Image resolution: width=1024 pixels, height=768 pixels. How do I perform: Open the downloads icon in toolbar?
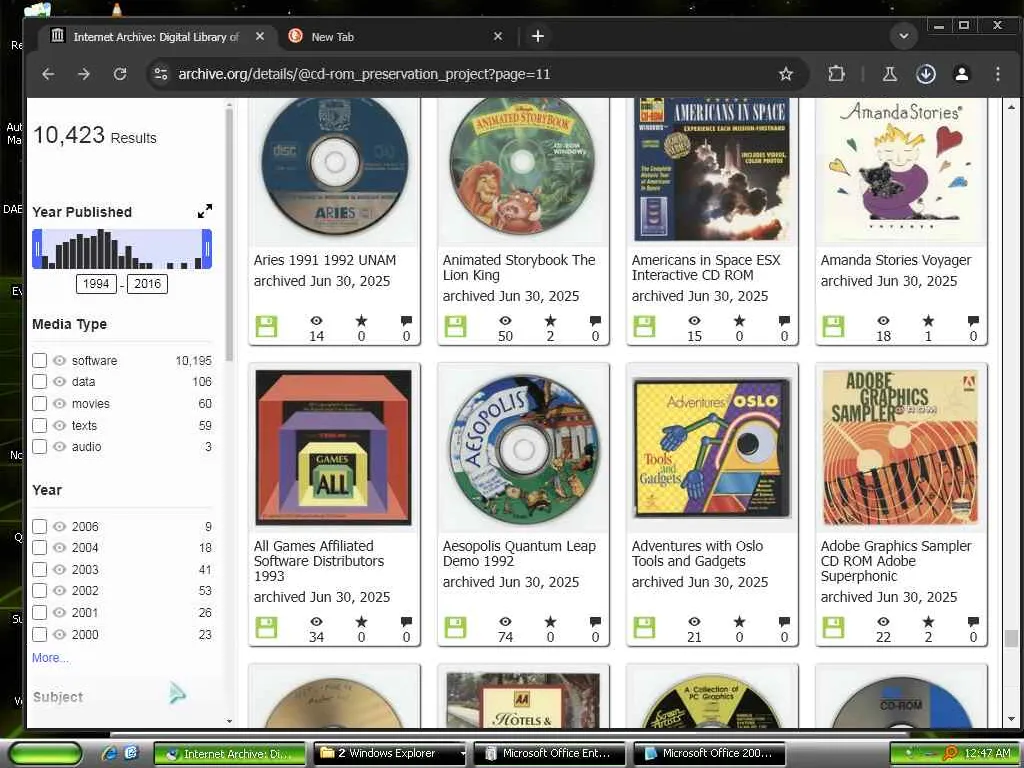pyautogui.click(x=925, y=74)
